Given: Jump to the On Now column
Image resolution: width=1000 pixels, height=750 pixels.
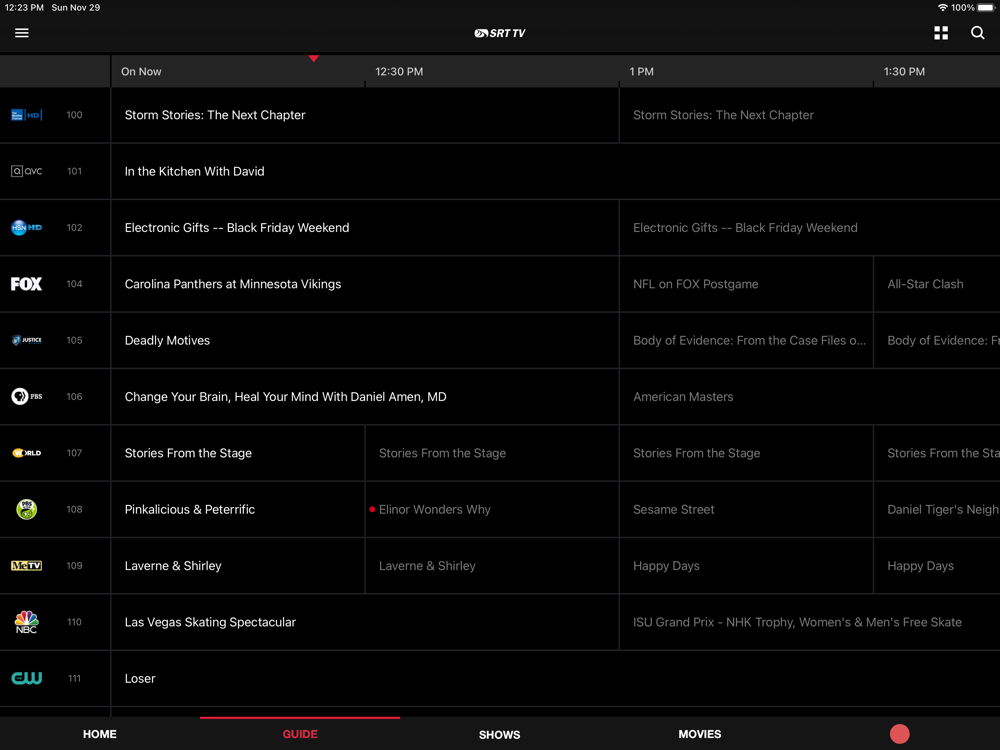Looking at the screenshot, I should [141, 71].
